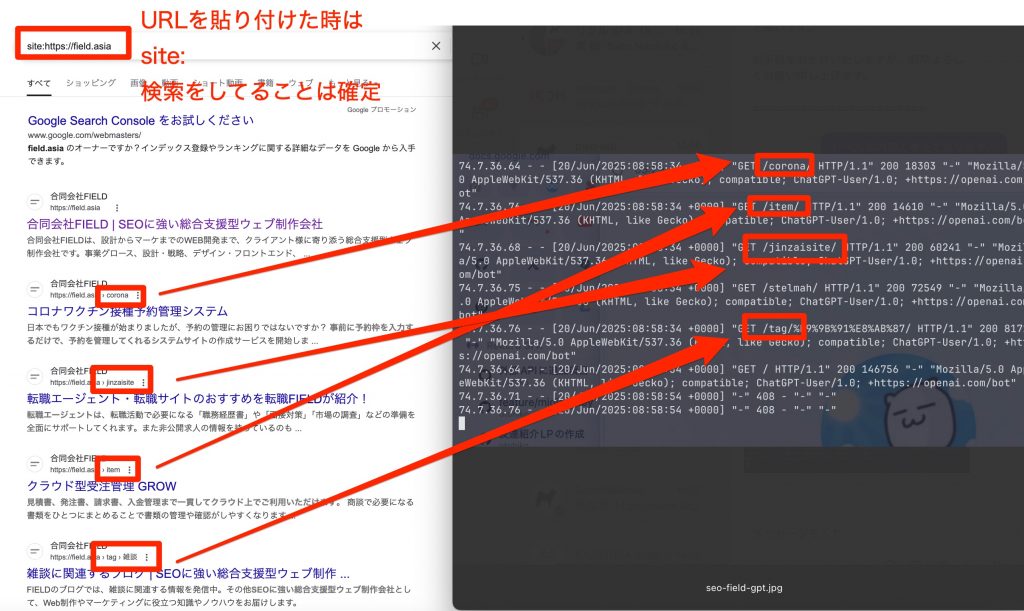Image resolution: width=1024 pixels, height=611 pixels.
Task: Click the terminal screenshot in the lightbox
Action: (741, 300)
